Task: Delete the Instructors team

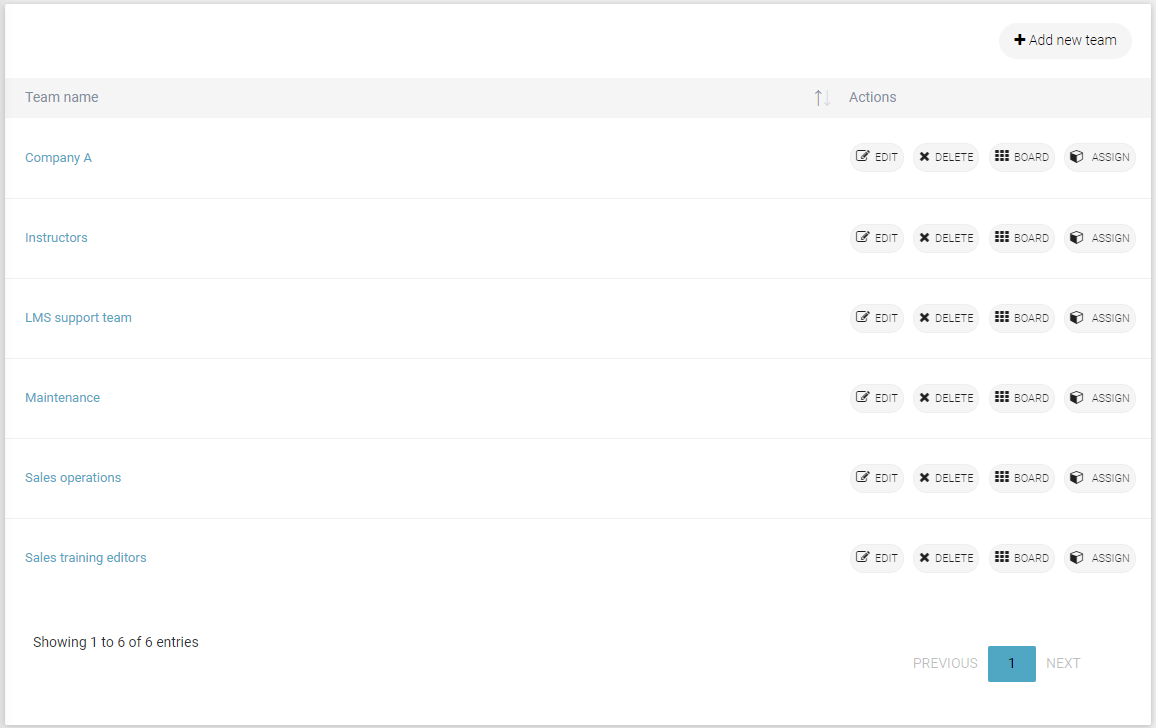Action: [946, 238]
